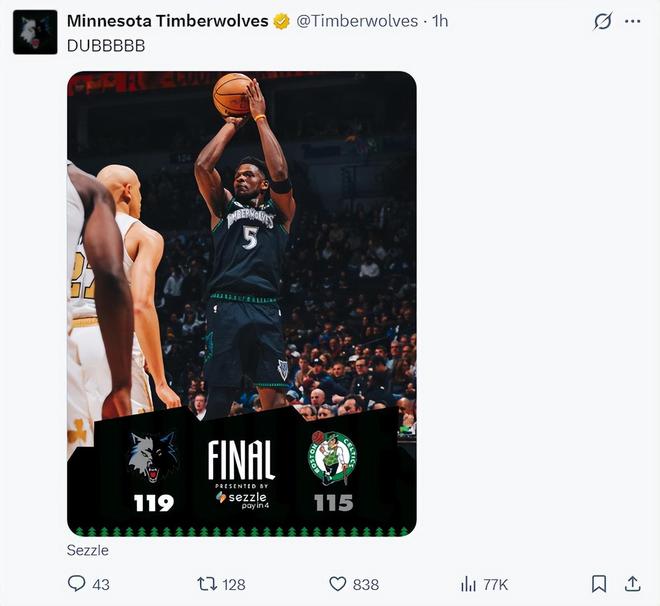
Task: Click the 77K views count
Action: coord(496,584)
